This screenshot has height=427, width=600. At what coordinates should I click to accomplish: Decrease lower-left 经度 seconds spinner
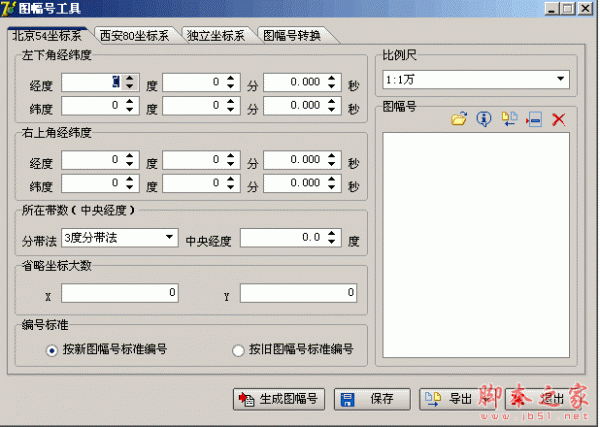pyautogui.click(x=332, y=86)
